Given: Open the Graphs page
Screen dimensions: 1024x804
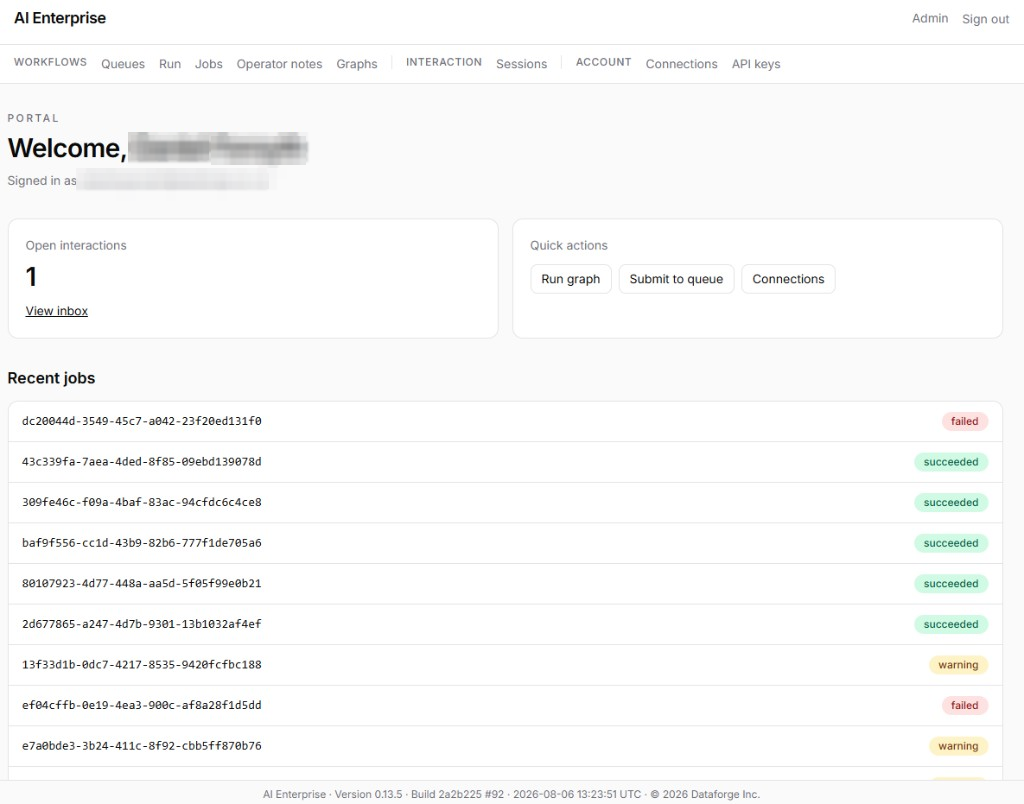Looking at the screenshot, I should tap(357, 64).
